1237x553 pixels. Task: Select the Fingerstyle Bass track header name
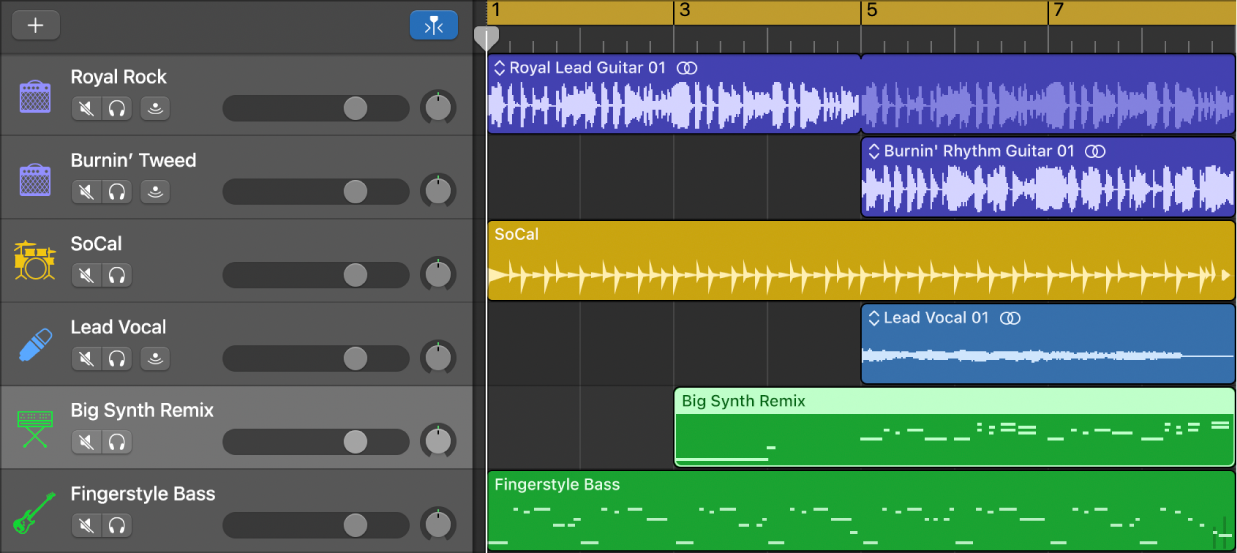coord(142,494)
